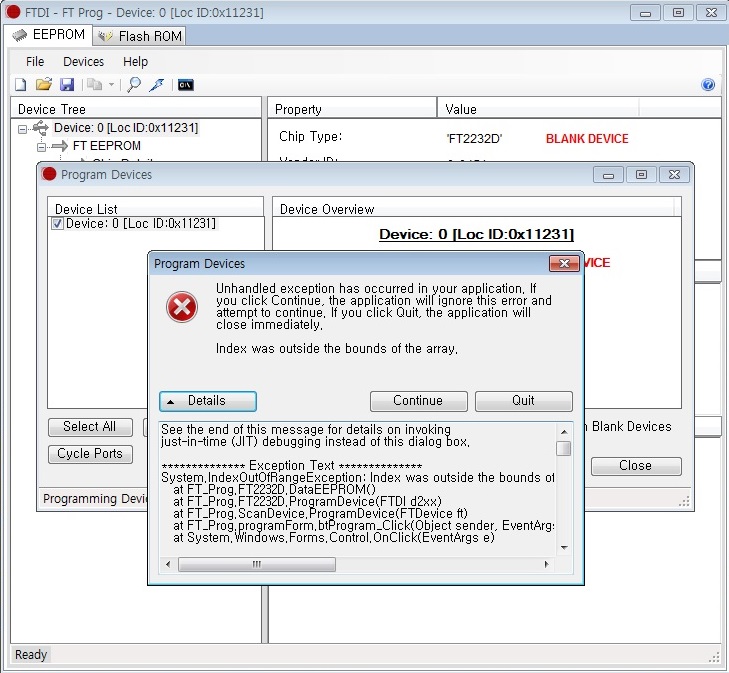Close the exception dialog with red X
Viewport: 729px width, 673px height.
point(564,264)
